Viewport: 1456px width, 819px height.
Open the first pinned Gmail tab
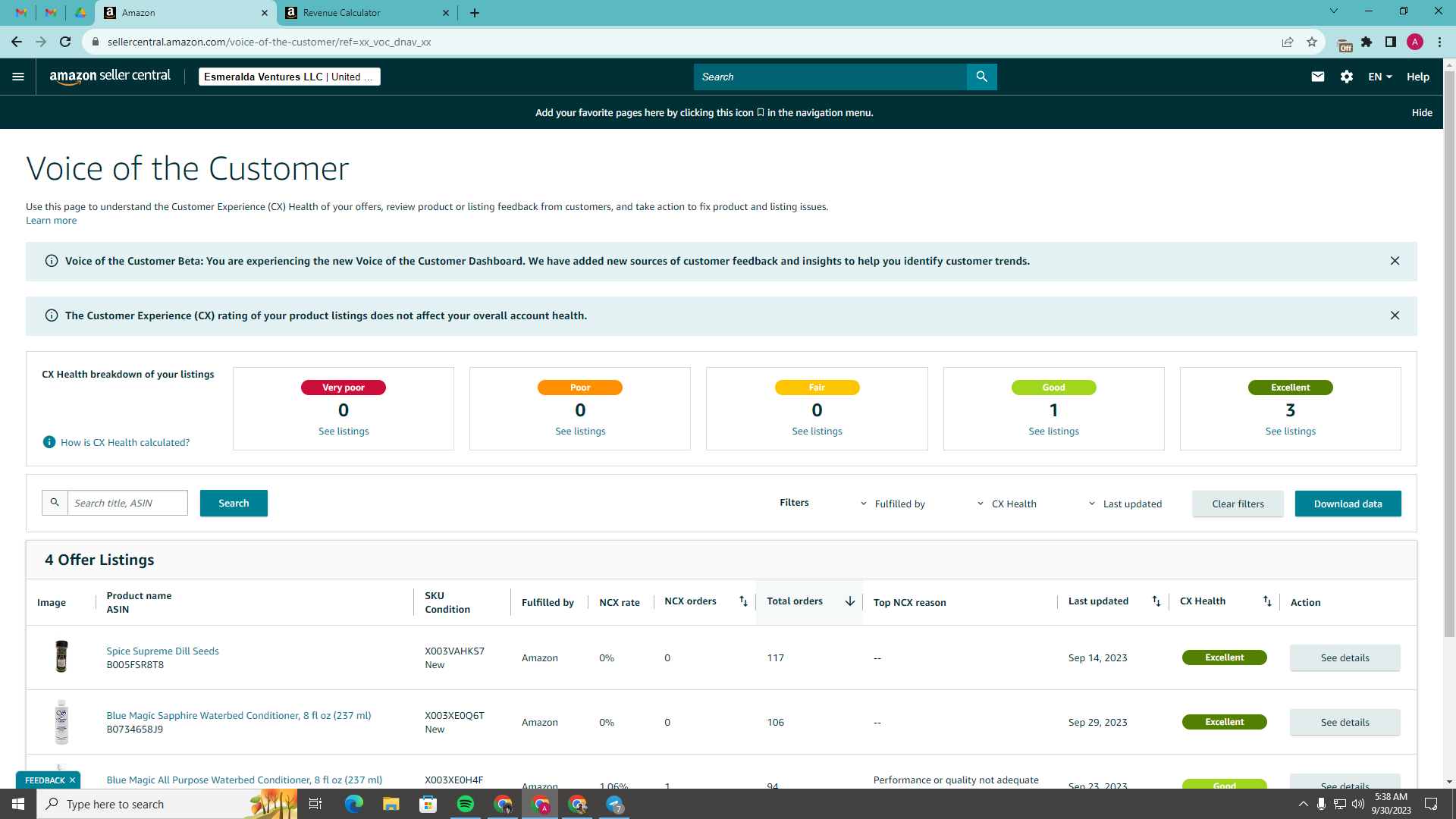point(21,13)
